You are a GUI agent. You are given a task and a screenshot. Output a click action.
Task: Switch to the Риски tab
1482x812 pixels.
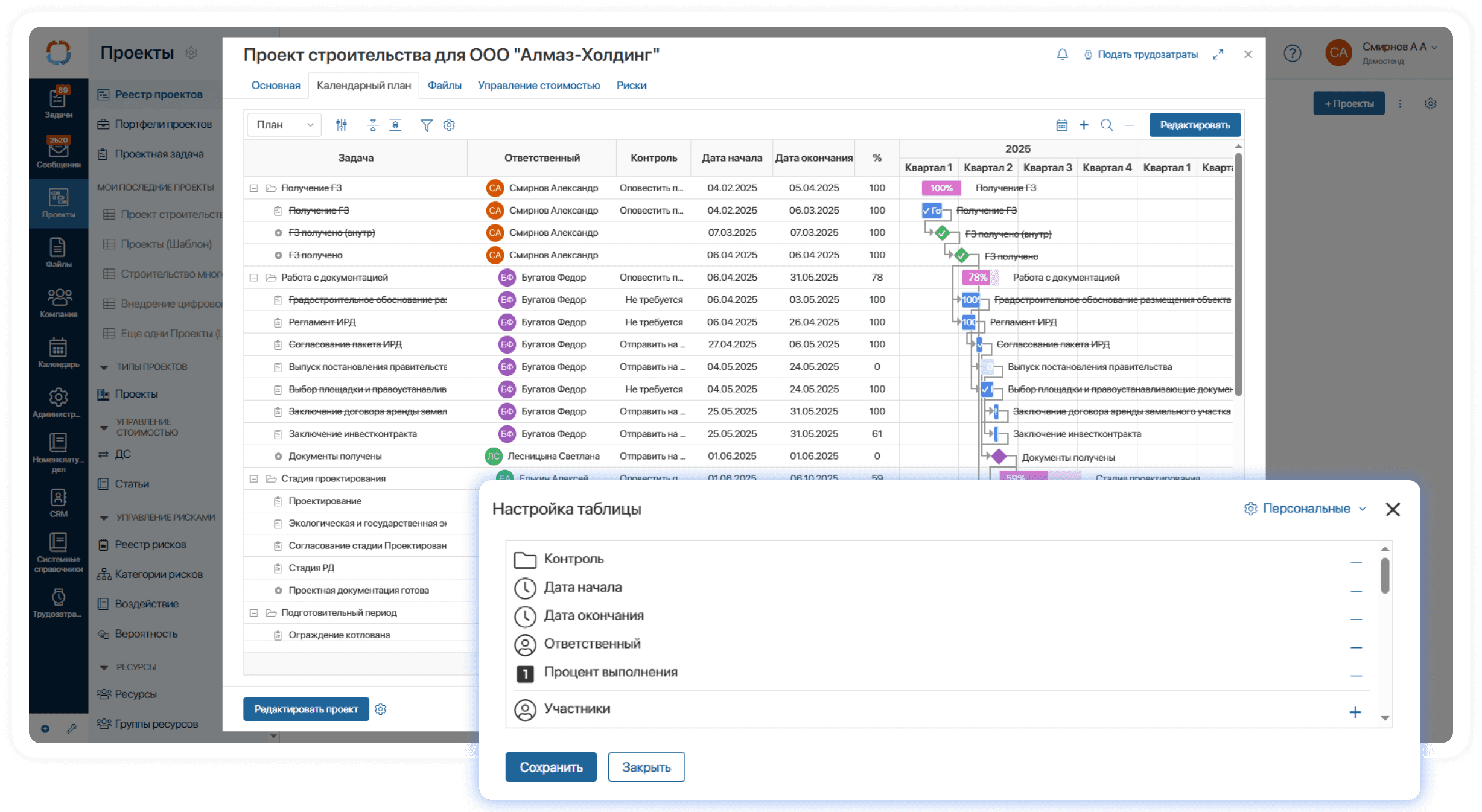coord(631,86)
